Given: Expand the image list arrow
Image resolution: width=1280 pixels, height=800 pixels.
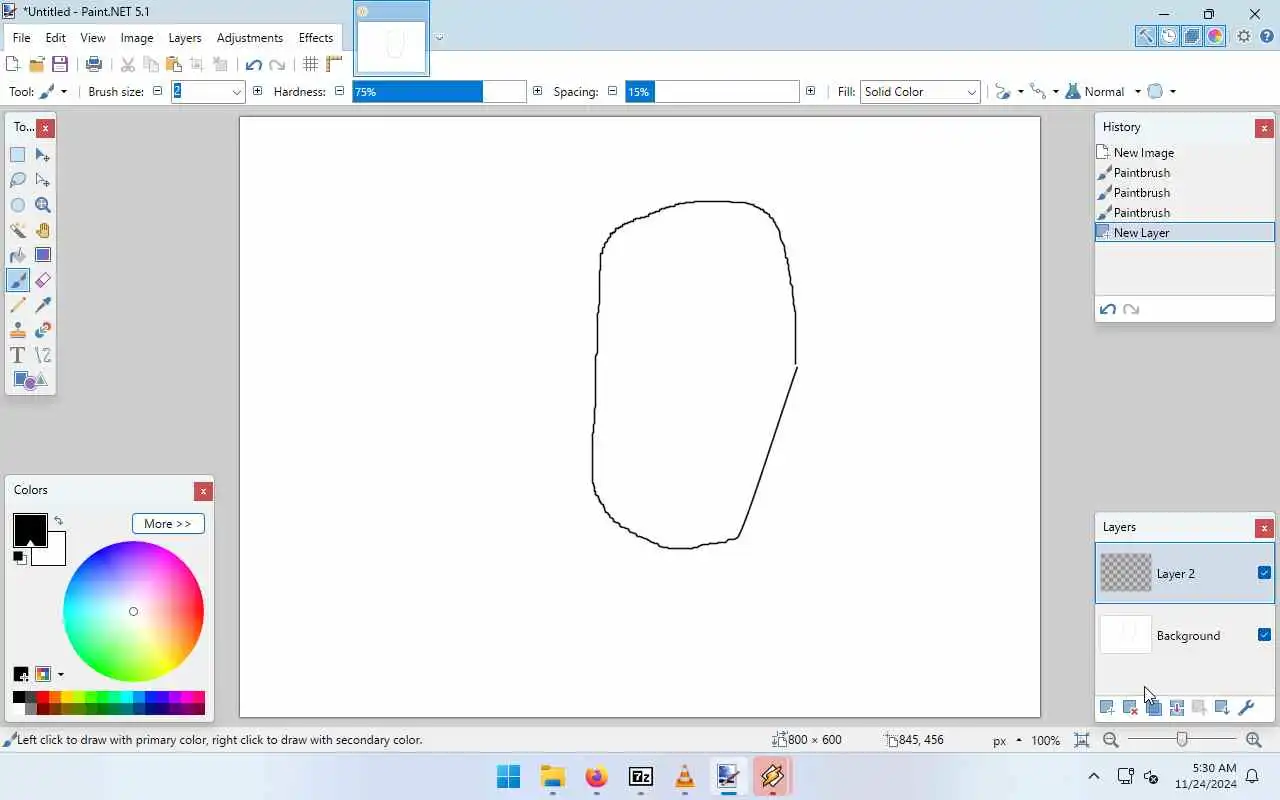Looking at the screenshot, I should tap(439, 39).
